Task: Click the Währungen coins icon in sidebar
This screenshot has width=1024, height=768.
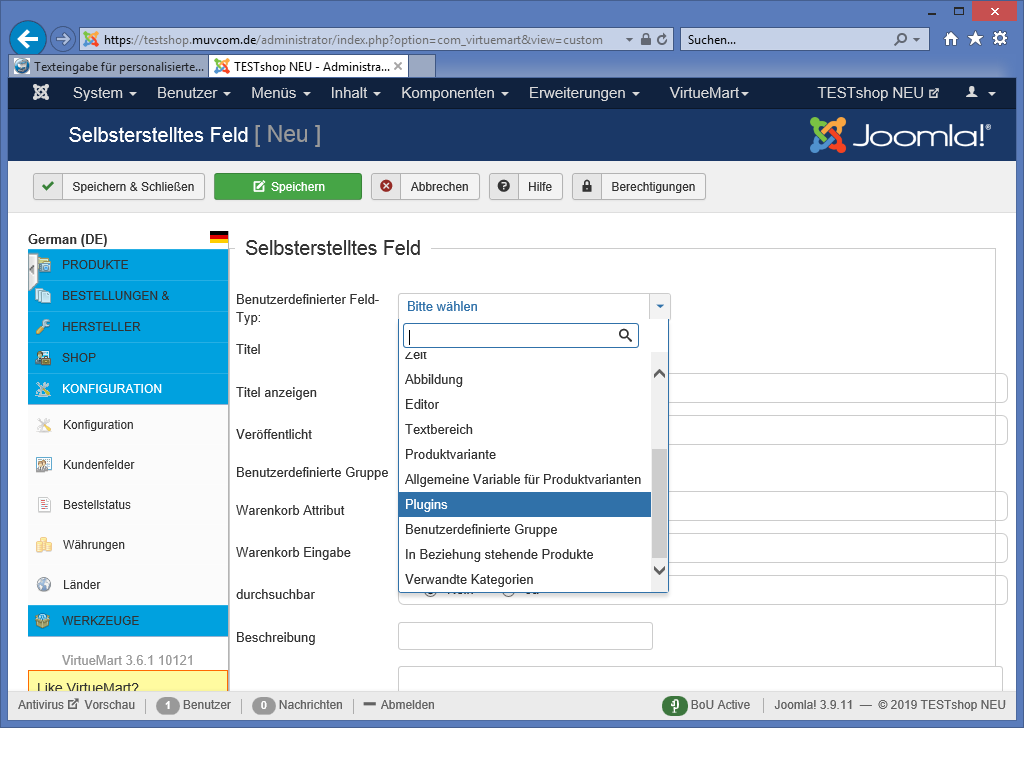Action: pyautogui.click(x=44, y=545)
